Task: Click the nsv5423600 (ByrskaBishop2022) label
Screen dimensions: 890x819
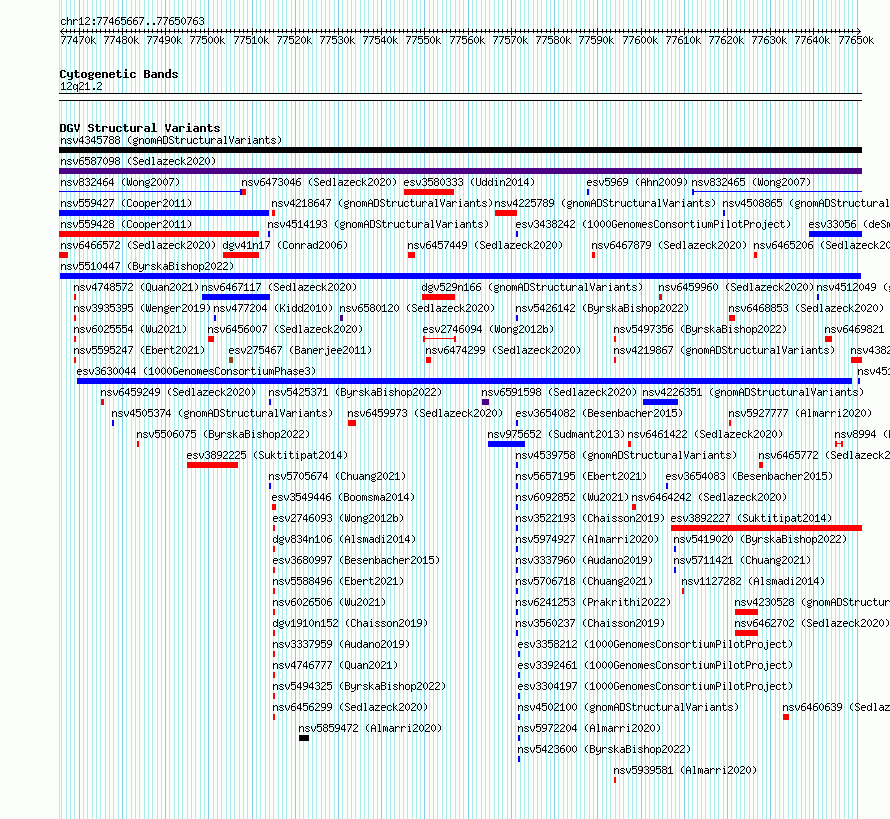Action: [x=604, y=749]
